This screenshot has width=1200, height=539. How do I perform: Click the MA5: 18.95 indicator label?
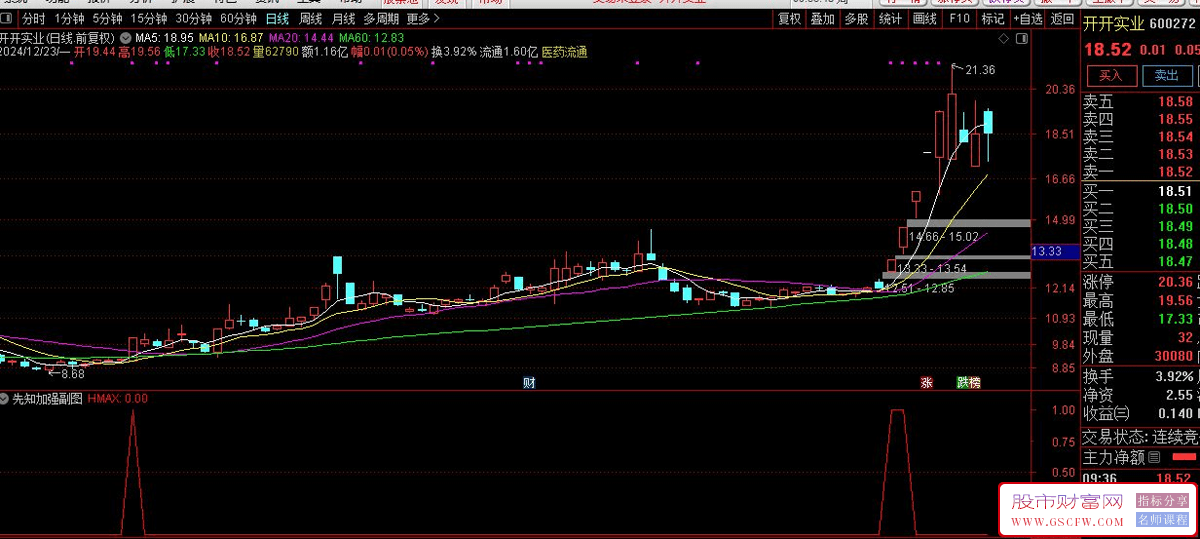tap(163, 38)
